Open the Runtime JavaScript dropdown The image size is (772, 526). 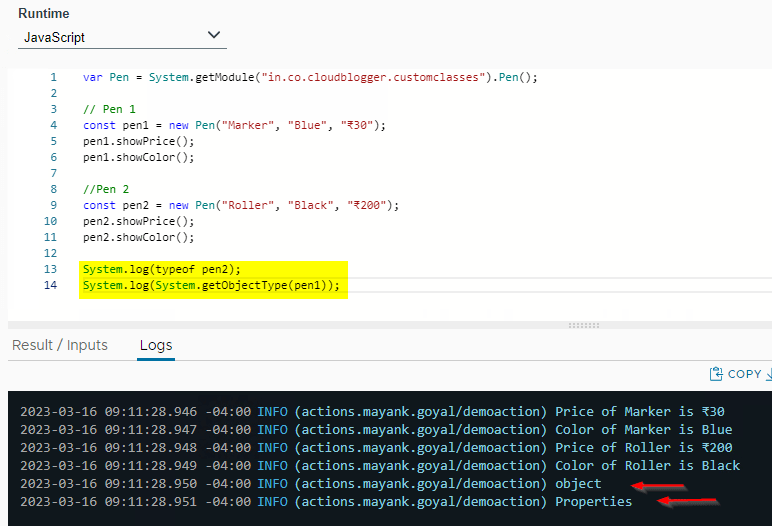[x=122, y=36]
